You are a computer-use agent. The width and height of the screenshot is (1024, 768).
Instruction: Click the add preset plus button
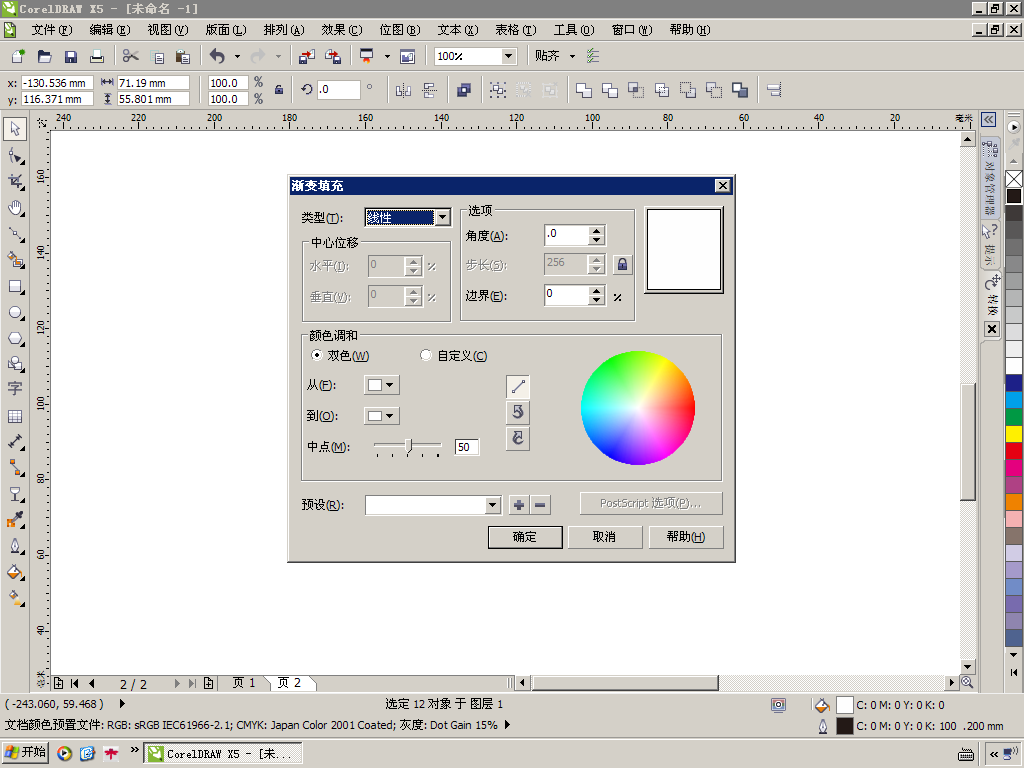(x=519, y=505)
